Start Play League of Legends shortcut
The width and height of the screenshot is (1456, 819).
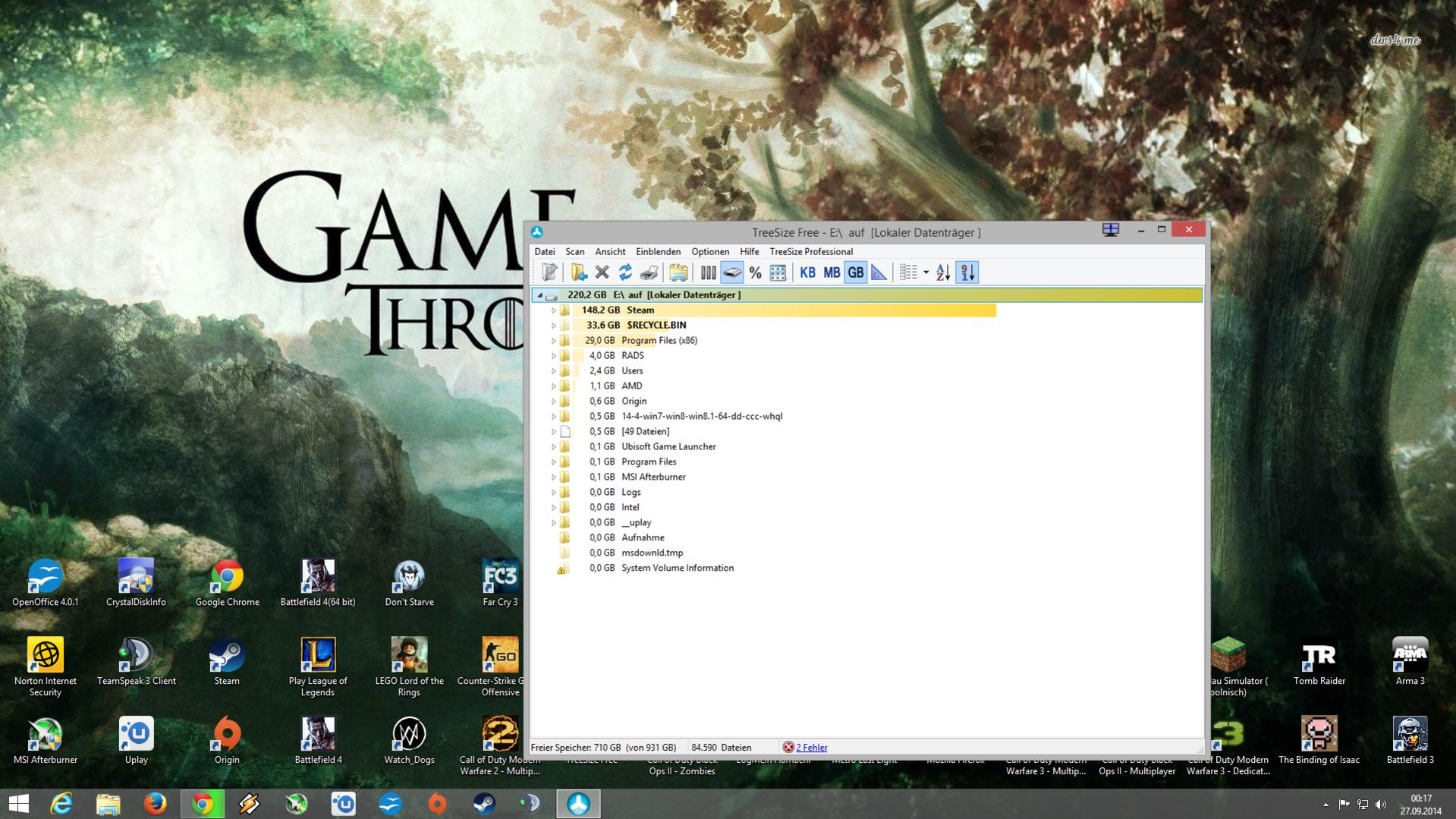click(x=318, y=668)
